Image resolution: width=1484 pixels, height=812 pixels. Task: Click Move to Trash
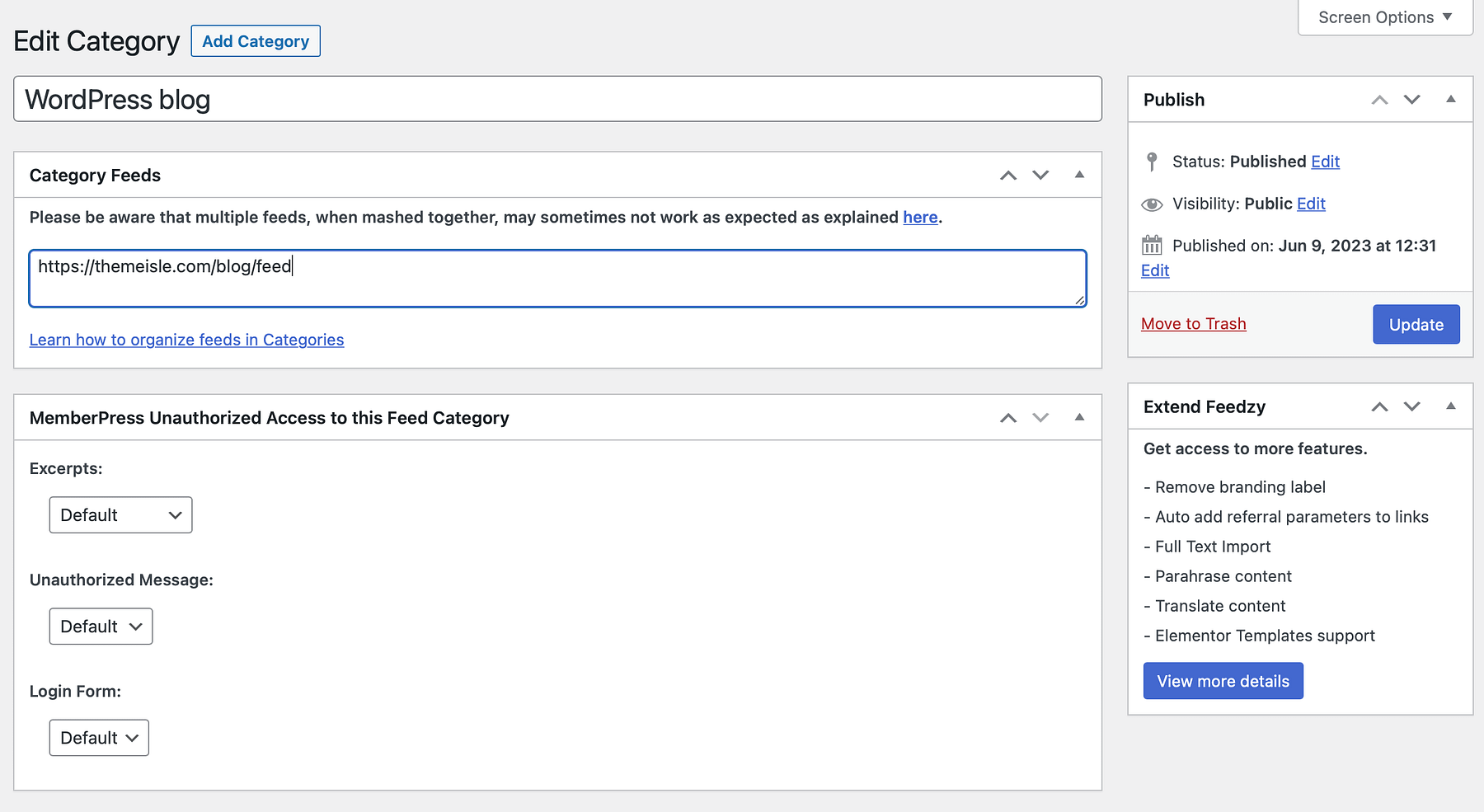coord(1193,323)
